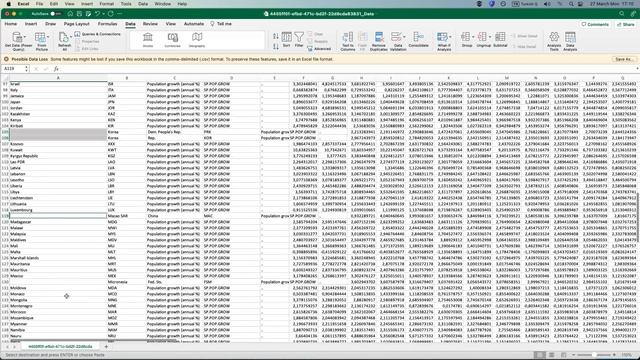
Task: Click the Redo icon
Action: tap(111, 14)
